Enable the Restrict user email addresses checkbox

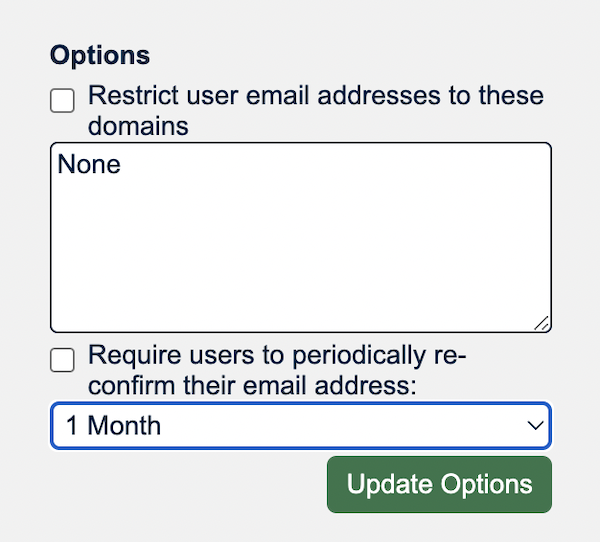pyautogui.click(x=62, y=101)
